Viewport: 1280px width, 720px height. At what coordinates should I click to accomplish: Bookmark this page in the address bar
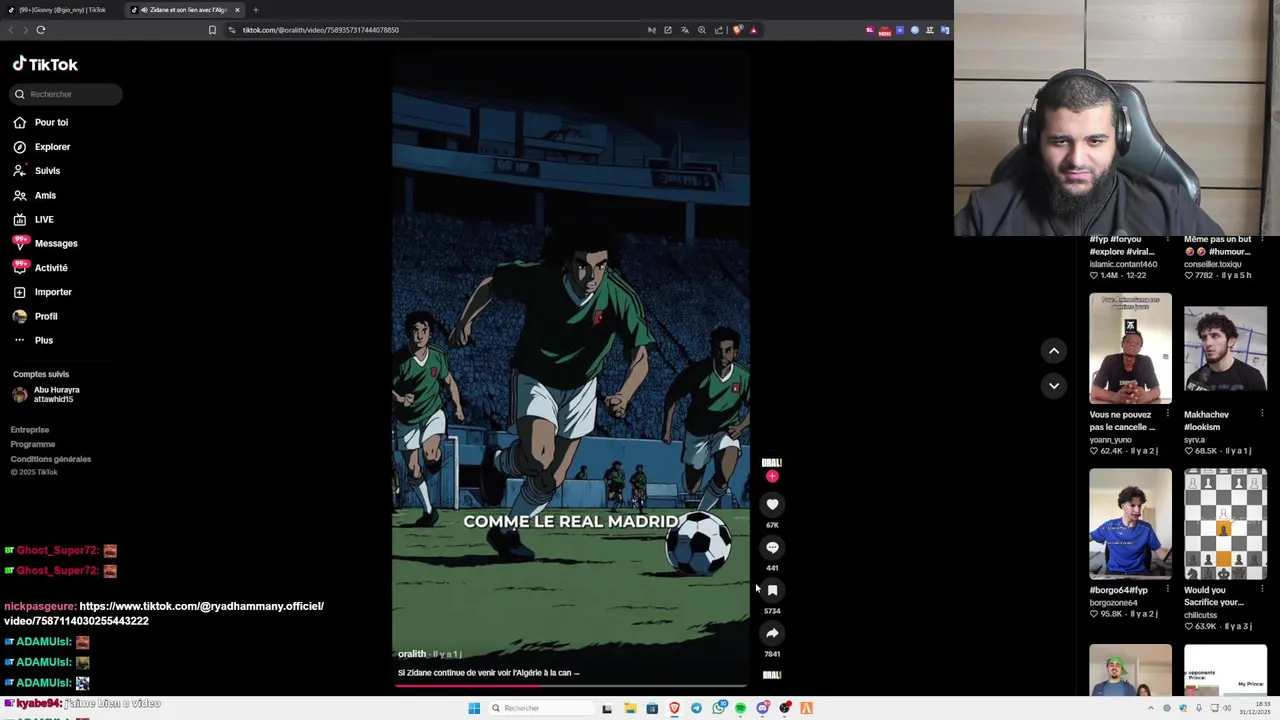pyautogui.click(x=212, y=30)
